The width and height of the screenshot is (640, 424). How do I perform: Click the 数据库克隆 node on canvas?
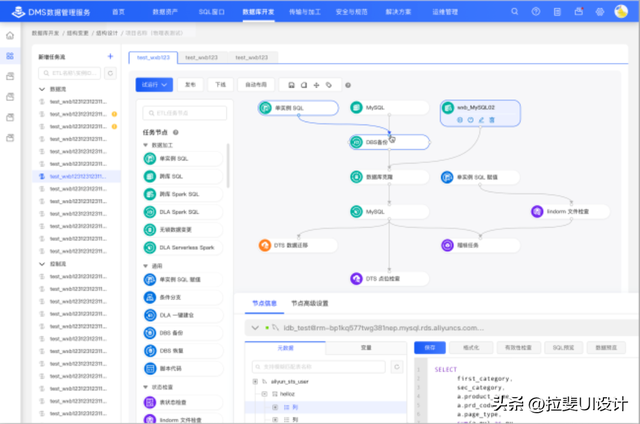point(389,177)
